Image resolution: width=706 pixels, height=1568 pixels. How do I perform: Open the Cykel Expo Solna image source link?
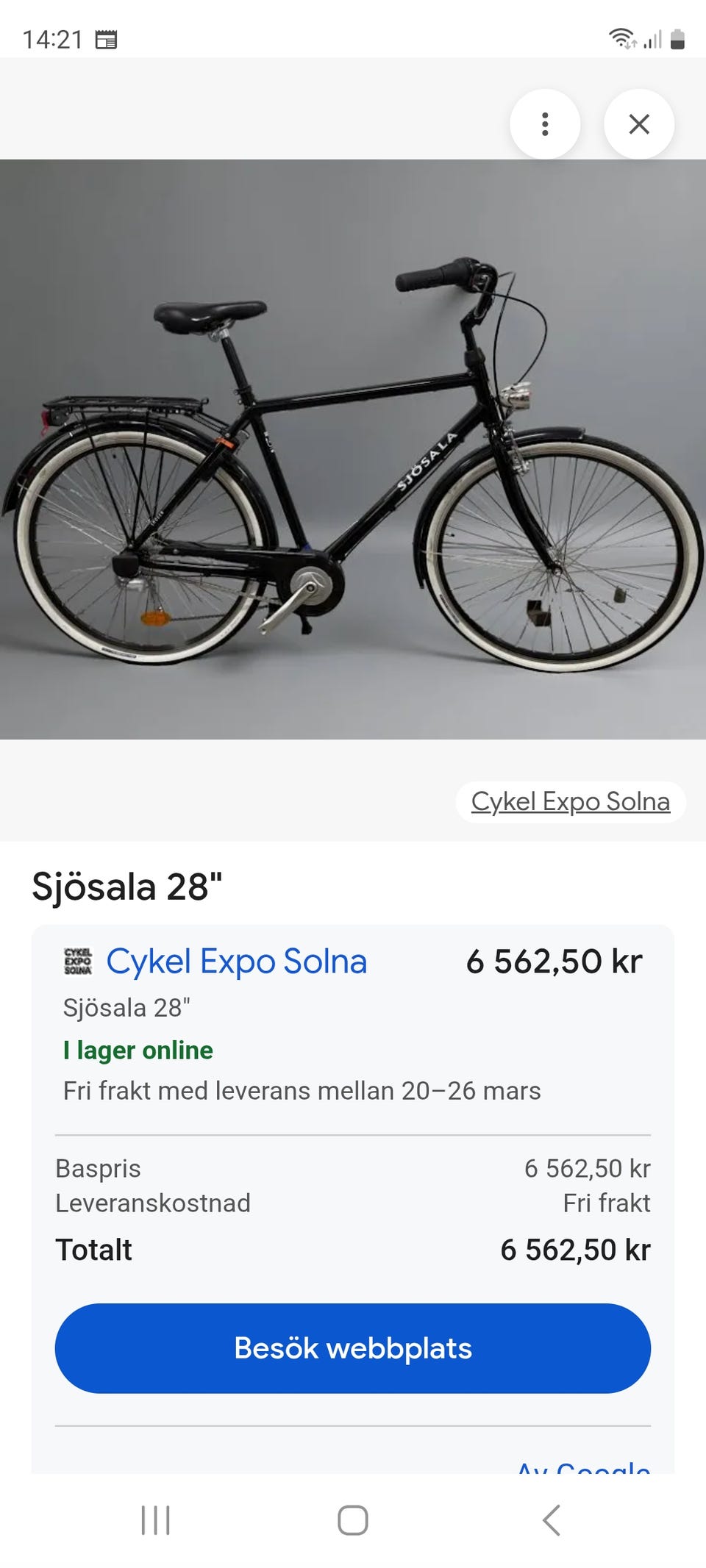570,801
